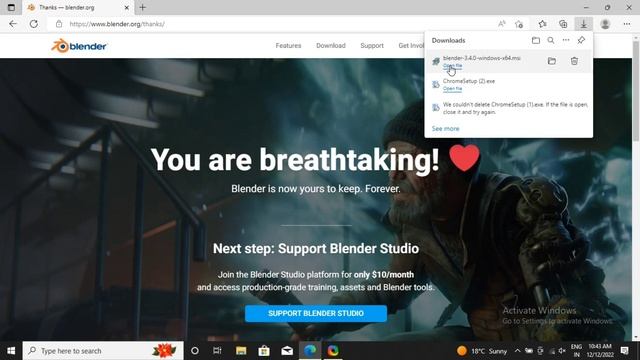Open the Collections icon in toolbar
Screen dimensions: 640x360
pyautogui.click(x=563, y=24)
